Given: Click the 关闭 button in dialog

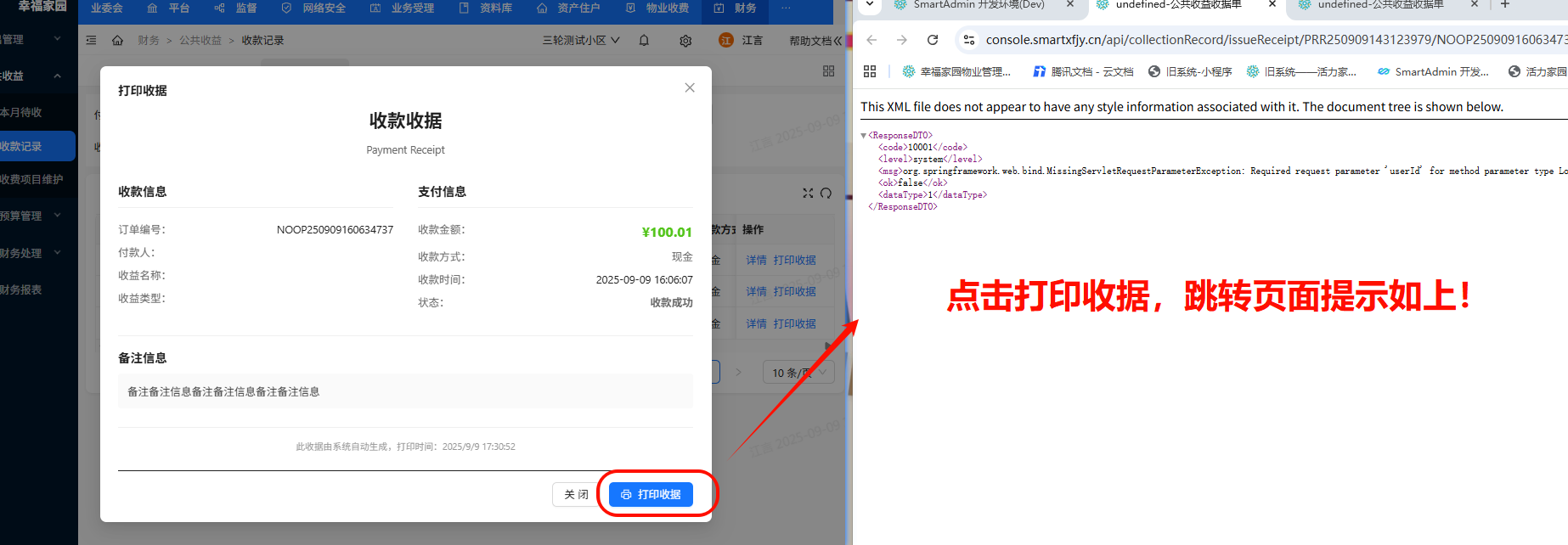Looking at the screenshot, I should (577, 494).
